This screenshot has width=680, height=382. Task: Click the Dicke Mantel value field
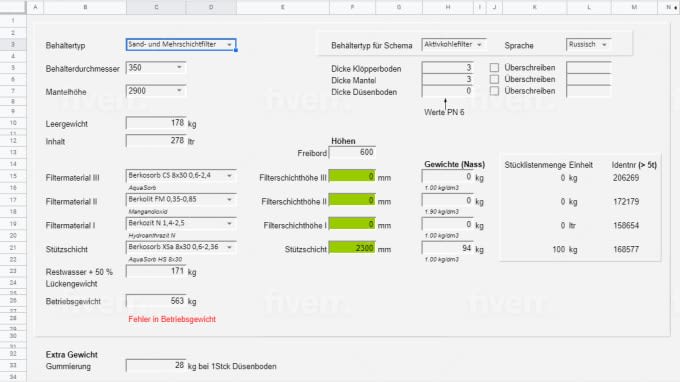point(447,79)
